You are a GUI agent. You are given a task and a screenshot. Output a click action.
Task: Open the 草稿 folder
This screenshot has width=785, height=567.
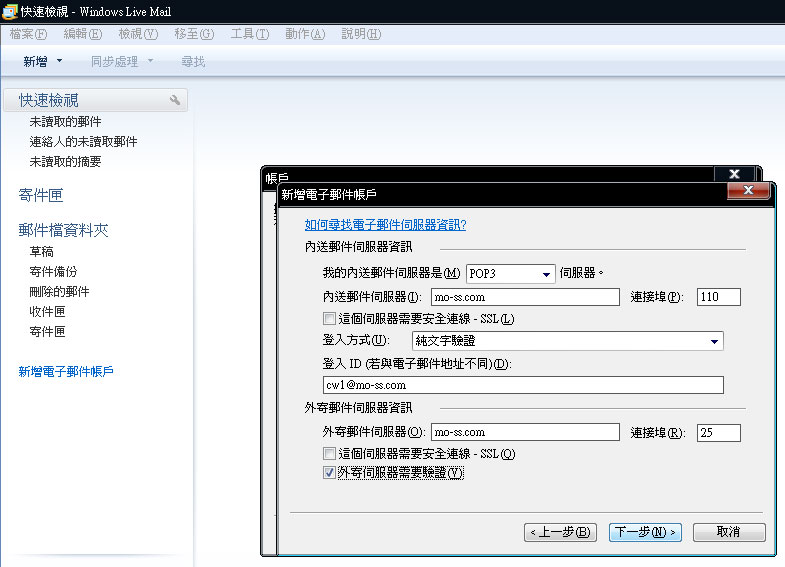tap(41, 251)
